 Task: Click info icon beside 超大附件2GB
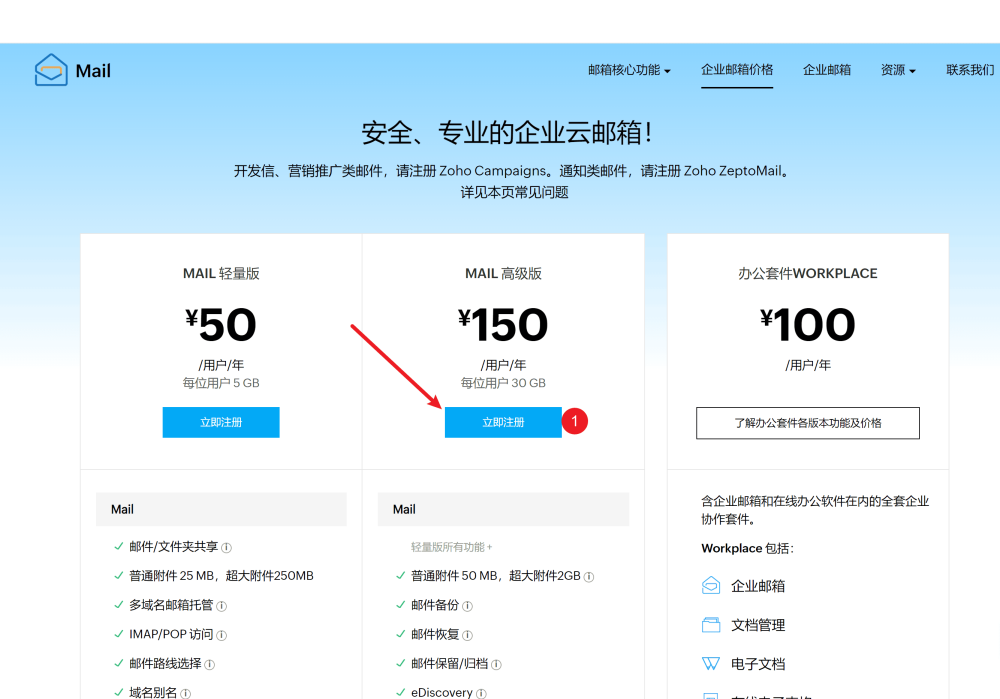[589, 577]
